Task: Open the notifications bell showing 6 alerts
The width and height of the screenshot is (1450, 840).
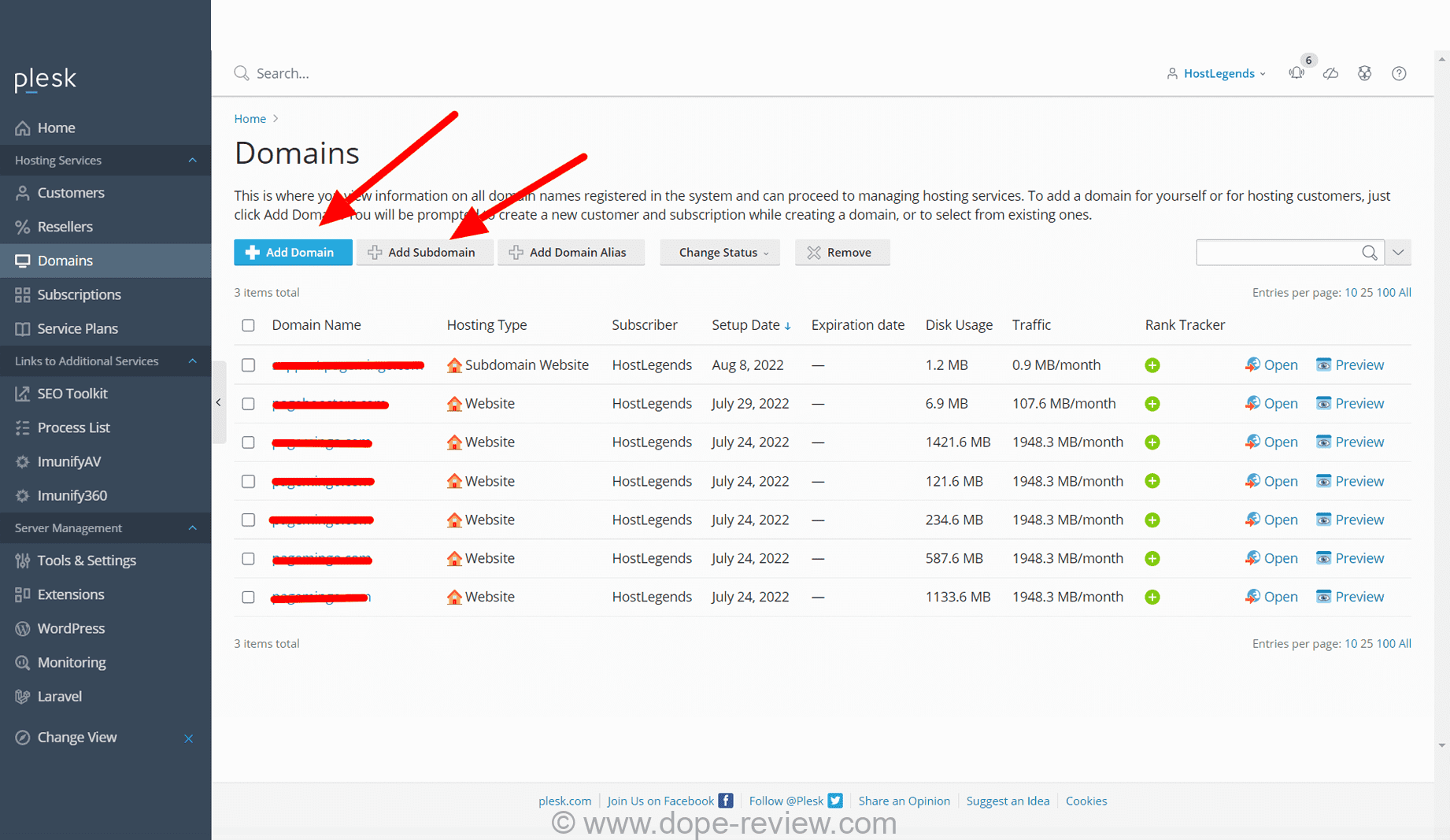Action: (1296, 72)
